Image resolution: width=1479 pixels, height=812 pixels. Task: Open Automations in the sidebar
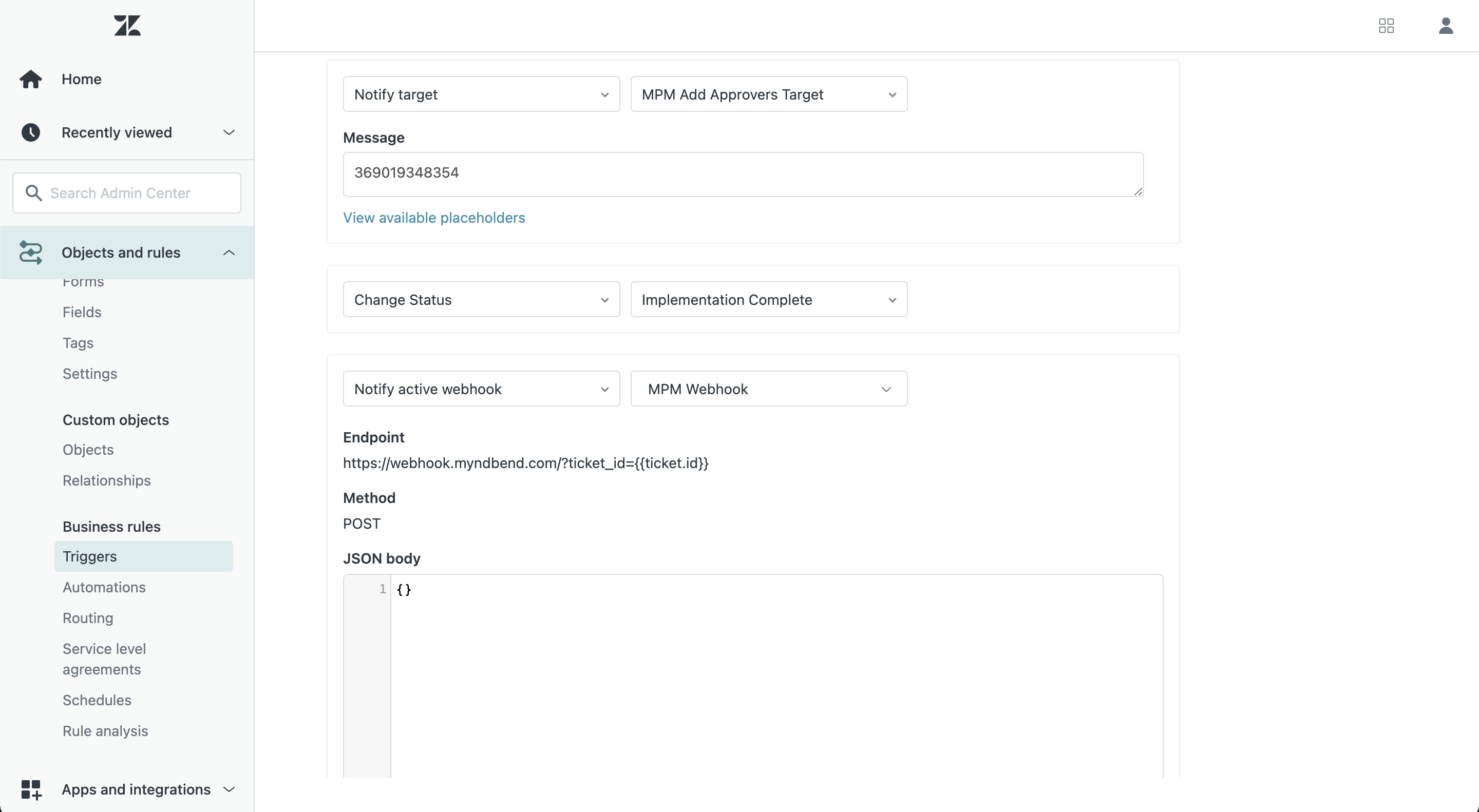(104, 588)
